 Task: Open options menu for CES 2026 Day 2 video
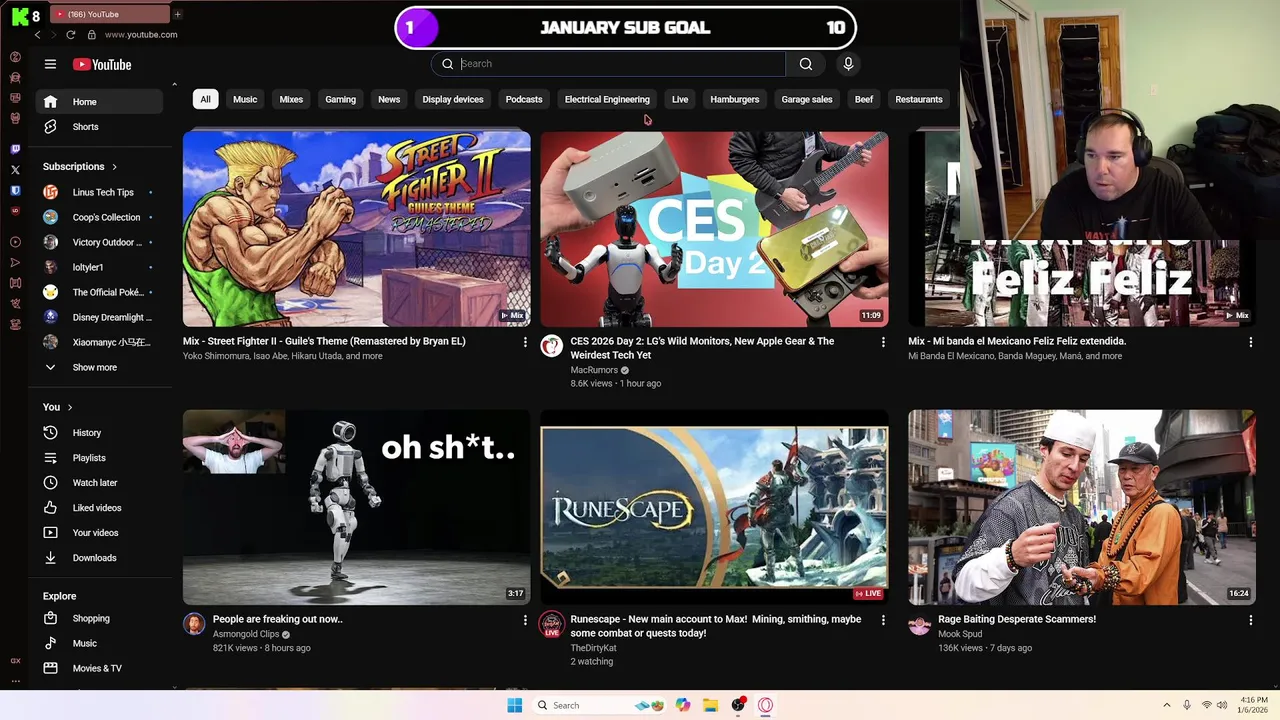pos(883,342)
